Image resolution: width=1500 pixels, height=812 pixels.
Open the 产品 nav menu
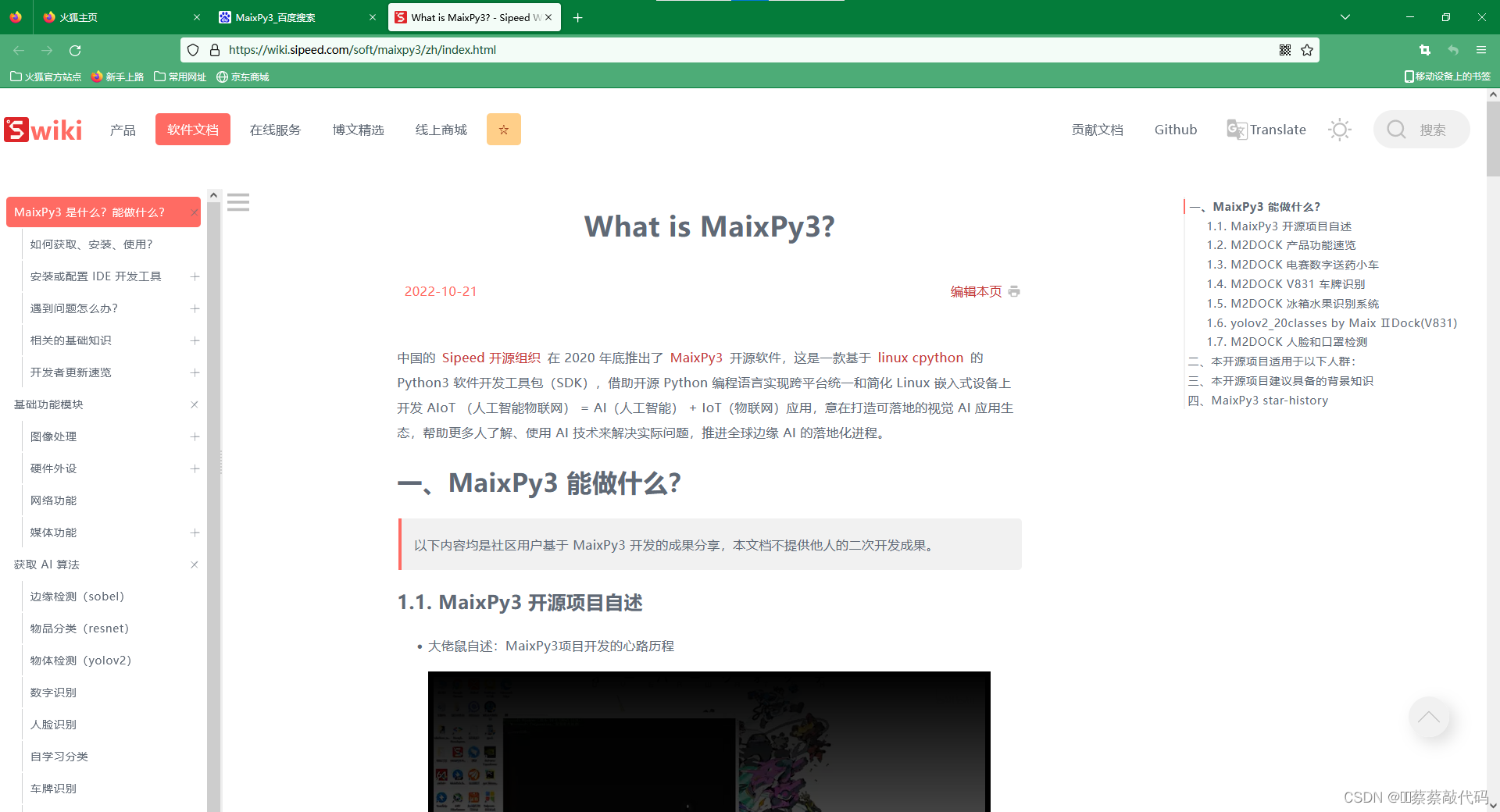click(x=123, y=130)
